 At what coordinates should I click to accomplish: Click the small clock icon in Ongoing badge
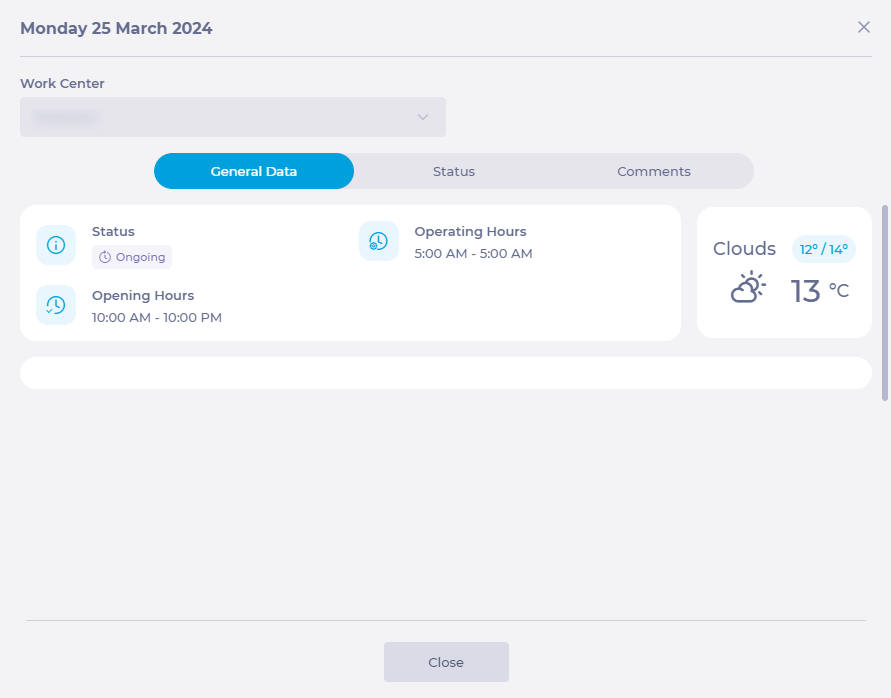[x=105, y=257]
